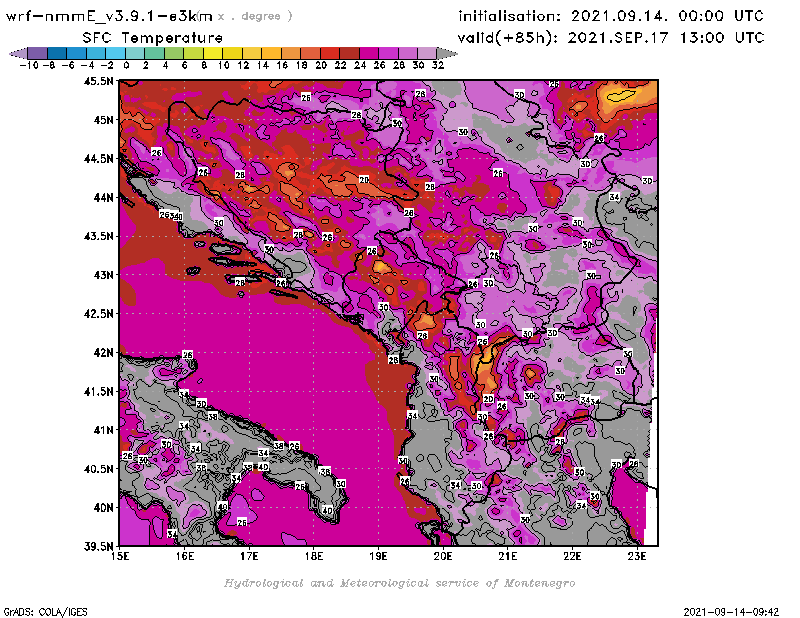Click the 39.5N latitude label
The height and width of the screenshot is (618, 800).
tap(98, 546)
